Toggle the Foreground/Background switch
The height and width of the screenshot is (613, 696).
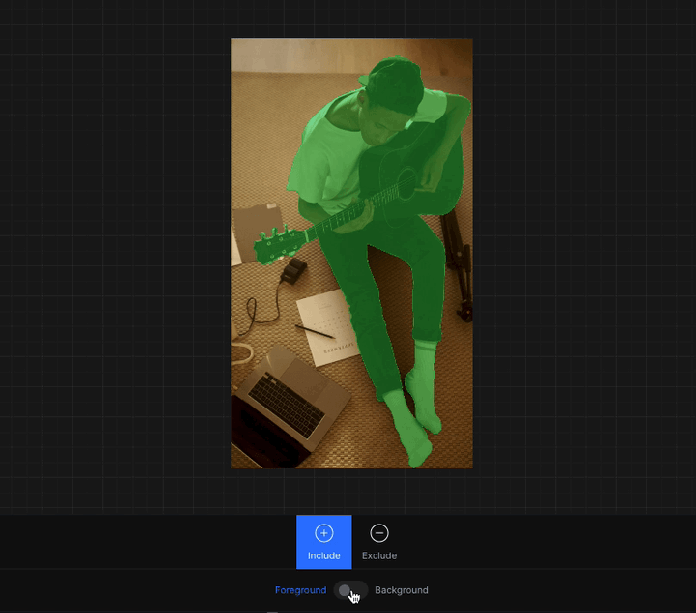351,590
